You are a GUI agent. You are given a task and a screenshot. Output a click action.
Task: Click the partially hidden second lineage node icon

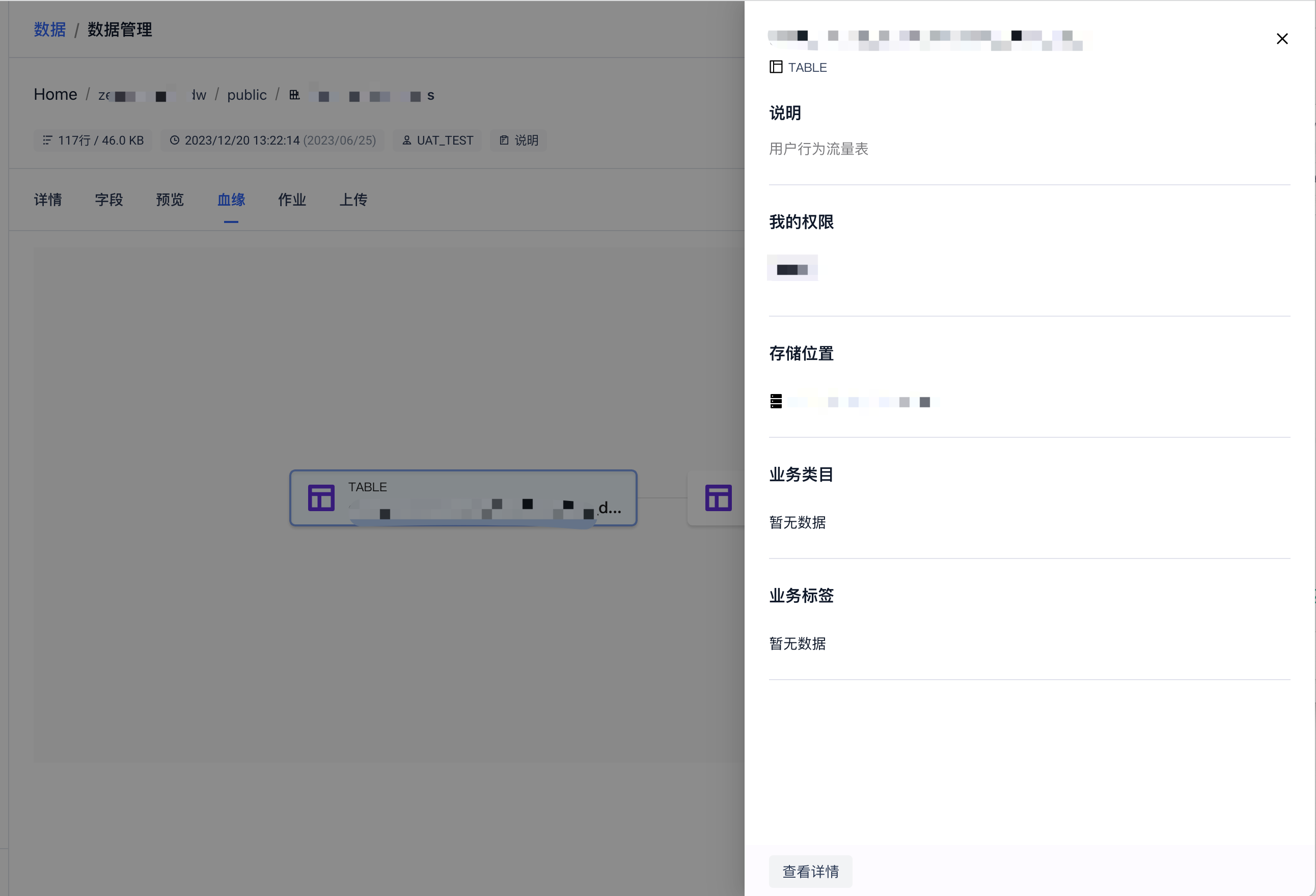(x=718, y=498)
